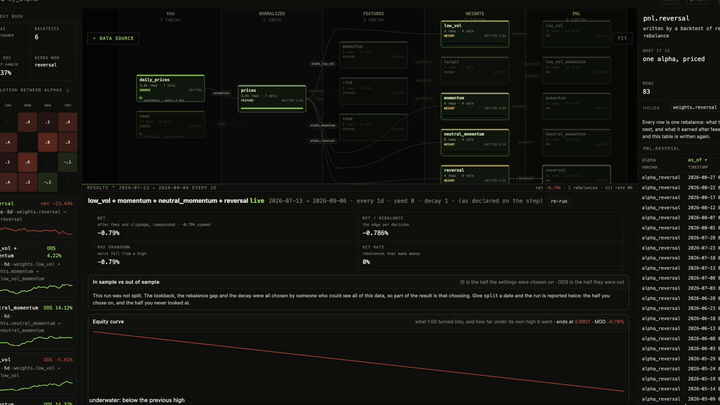Sort by the as_of column
The width and height of the screenshot is (720, 405).
click(x=698, y=160)
